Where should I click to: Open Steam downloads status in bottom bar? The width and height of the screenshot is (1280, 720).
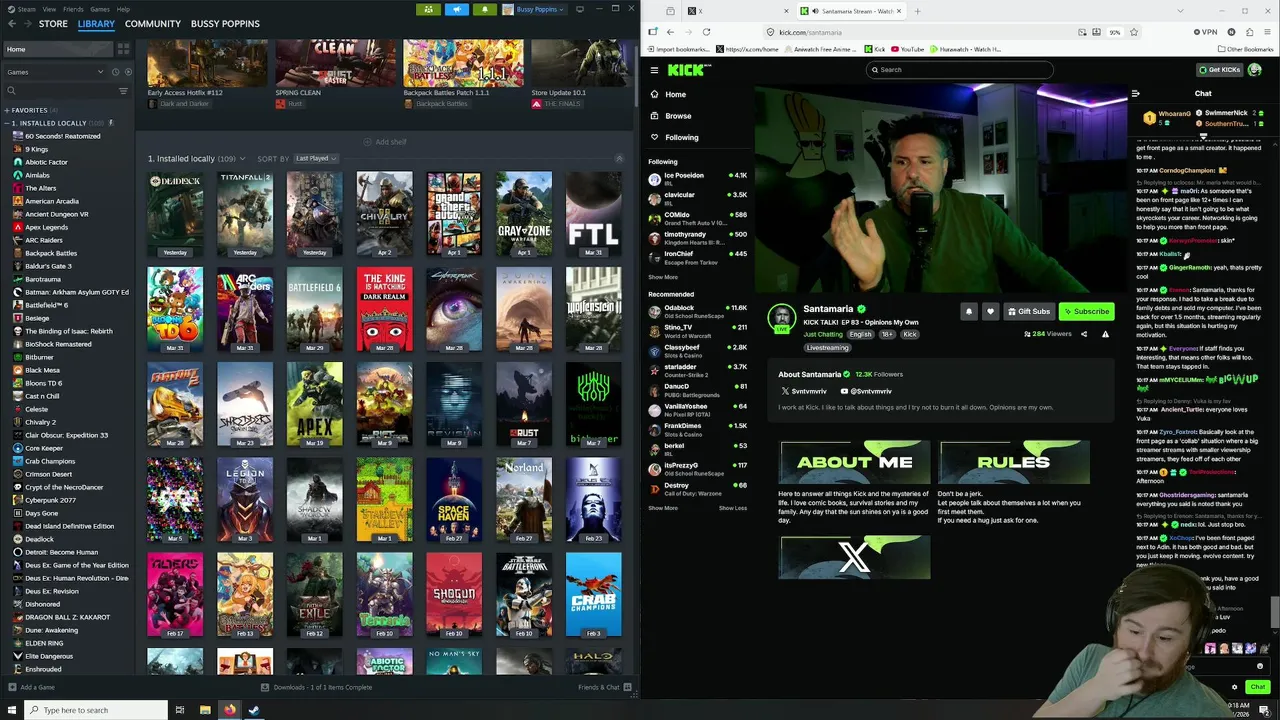pos(316,687)
